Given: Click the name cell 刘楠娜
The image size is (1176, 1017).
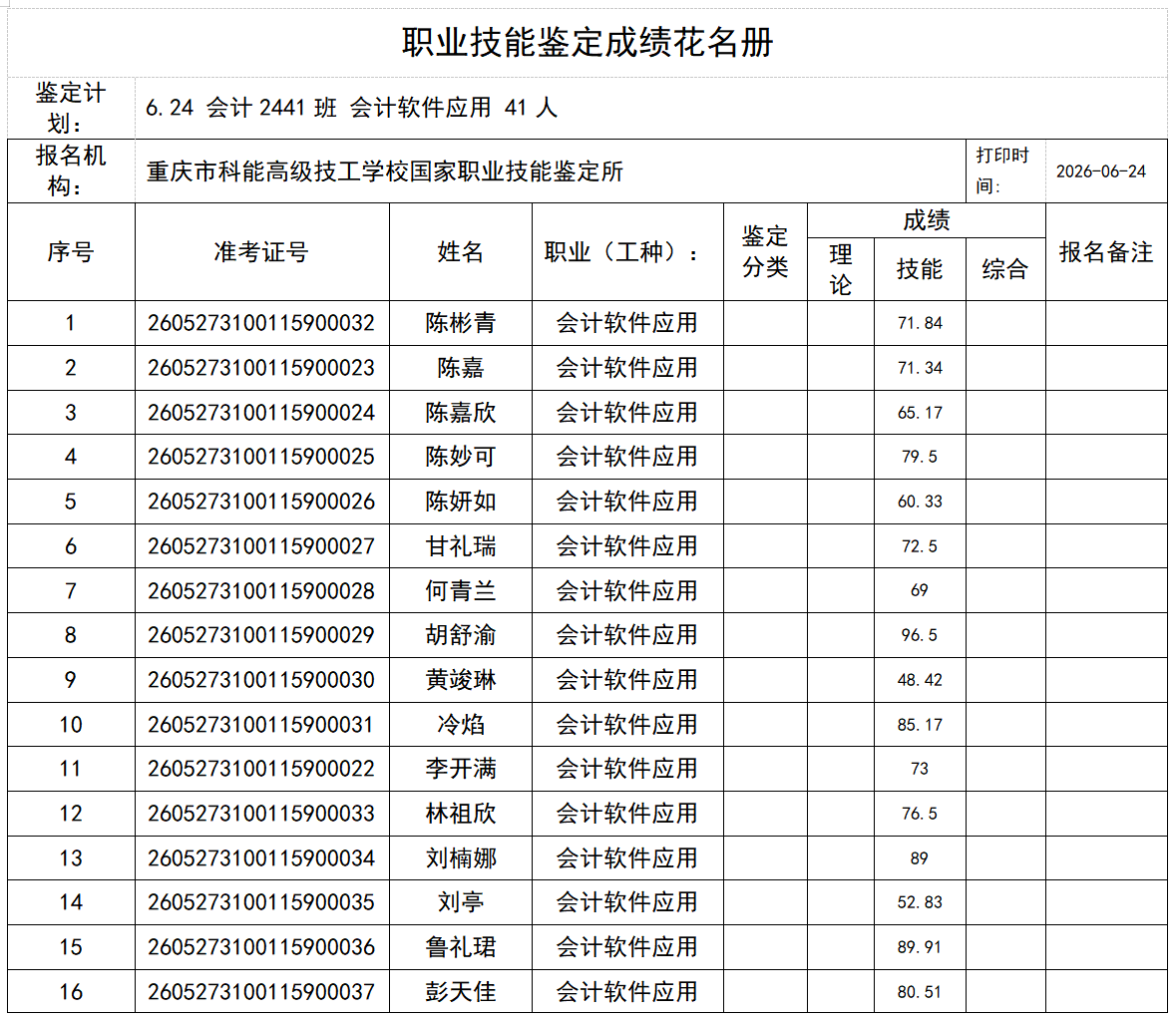Looking at the screenshot, I should [461, 858].
